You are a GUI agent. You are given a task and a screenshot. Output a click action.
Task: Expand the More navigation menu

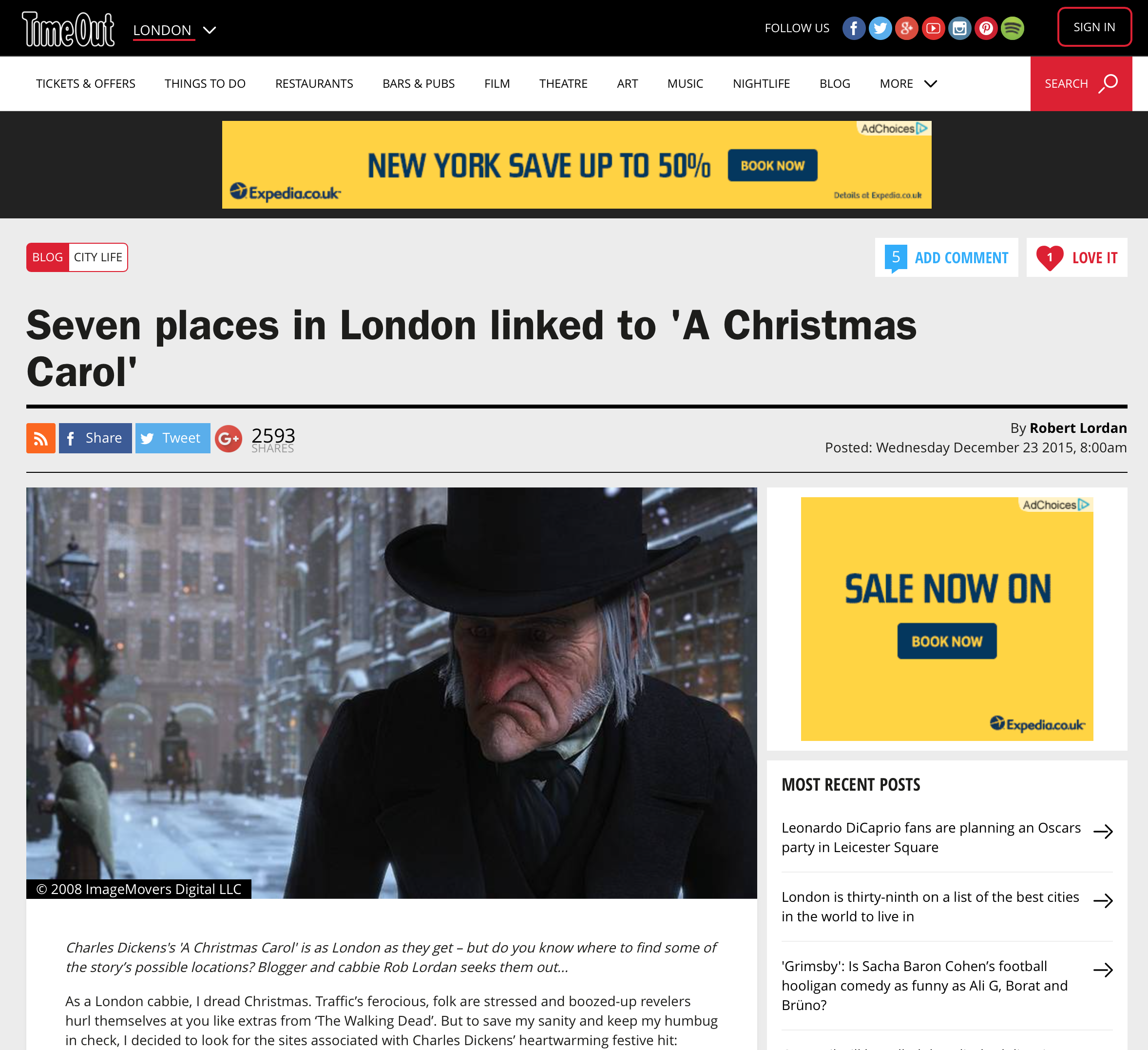click(x=908, y=84)
